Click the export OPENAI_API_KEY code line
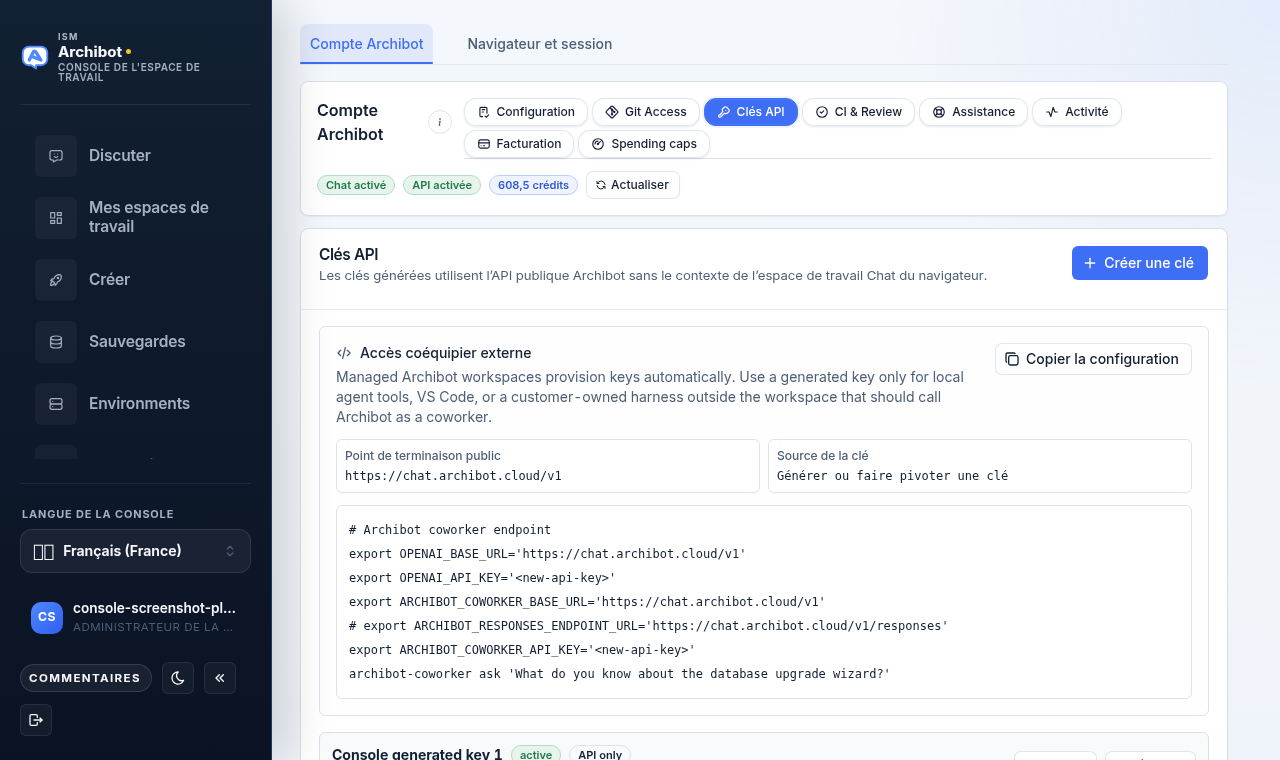Screen dimensions: 1280x760 pyautogui.click(x=482, y=578)
